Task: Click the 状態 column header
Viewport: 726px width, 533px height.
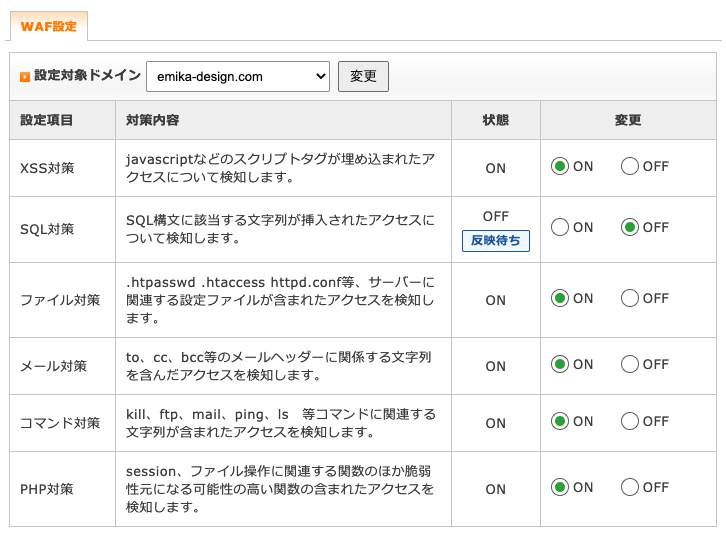Action: click(x=496, y=120)
